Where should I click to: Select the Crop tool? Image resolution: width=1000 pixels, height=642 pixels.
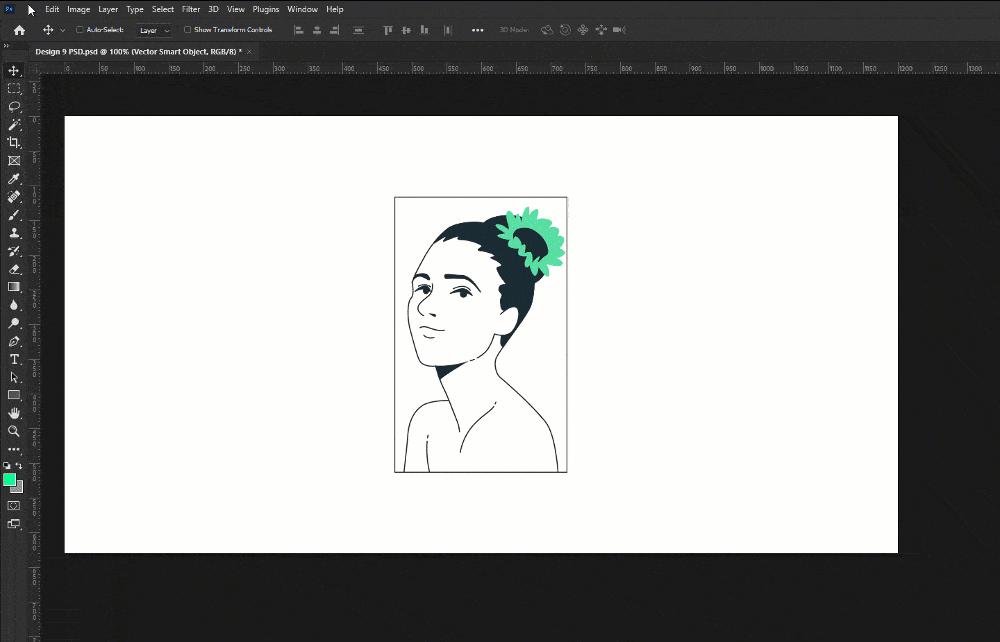click(x=14, y=142)
